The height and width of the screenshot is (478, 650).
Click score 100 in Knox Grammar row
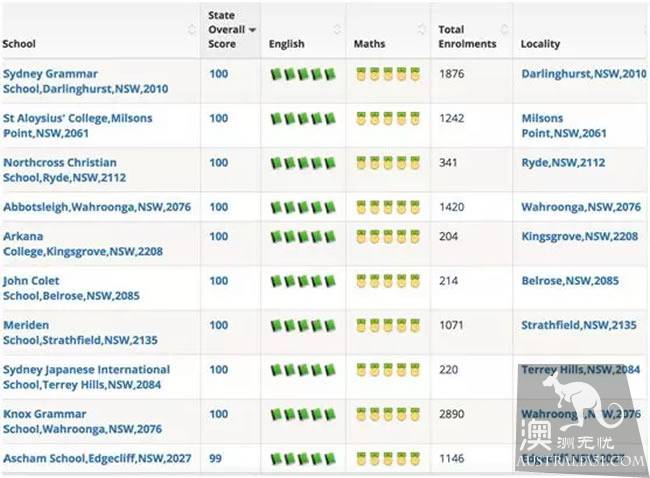(x=219, y=414)
